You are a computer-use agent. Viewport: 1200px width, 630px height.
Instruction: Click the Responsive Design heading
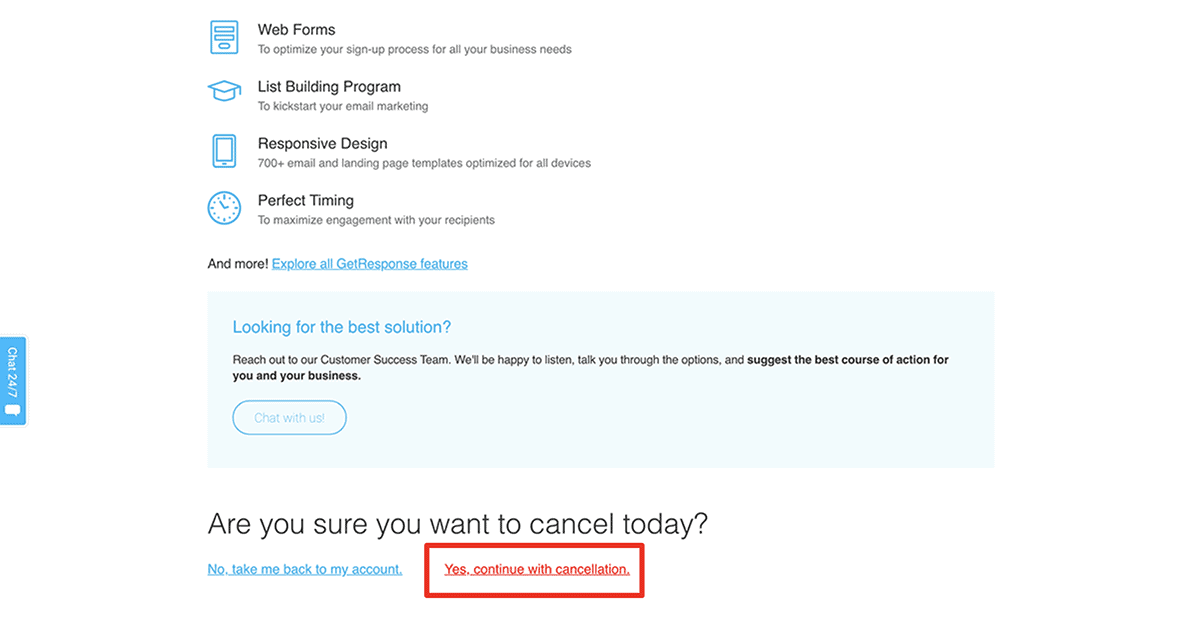[322, 144]
